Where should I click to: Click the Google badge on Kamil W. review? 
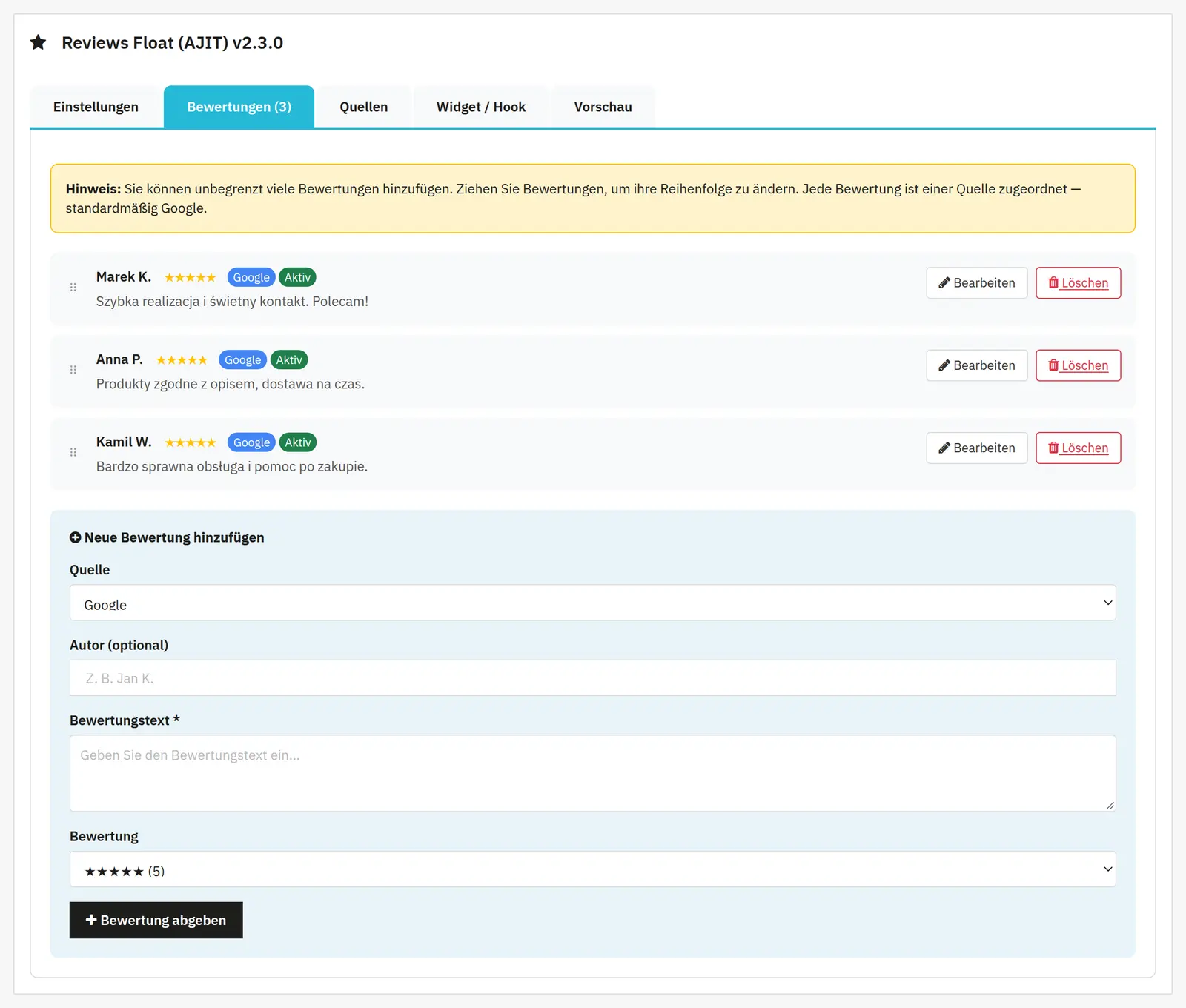coord(251,442)
